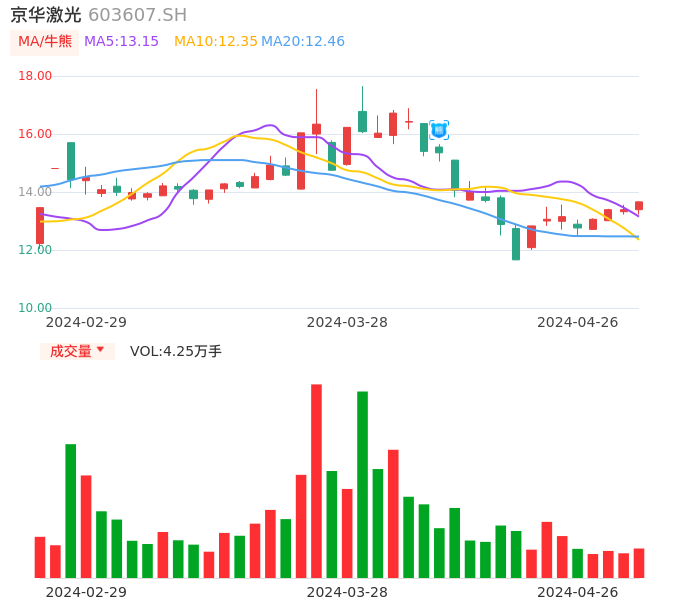Click the 14.00 price axis label
Screen dimensions: 686x606
36,192
